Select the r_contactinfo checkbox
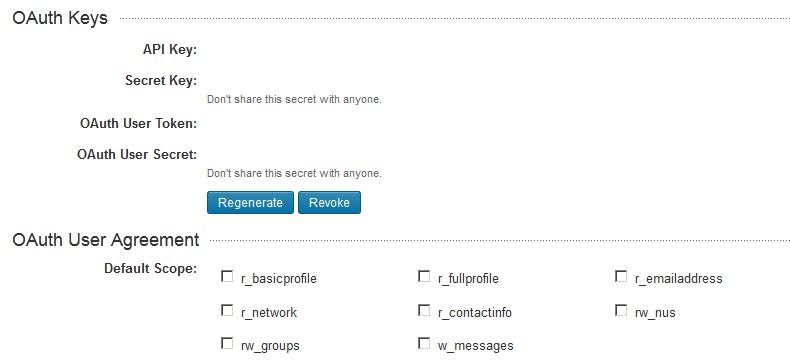 tap(424, 310)
